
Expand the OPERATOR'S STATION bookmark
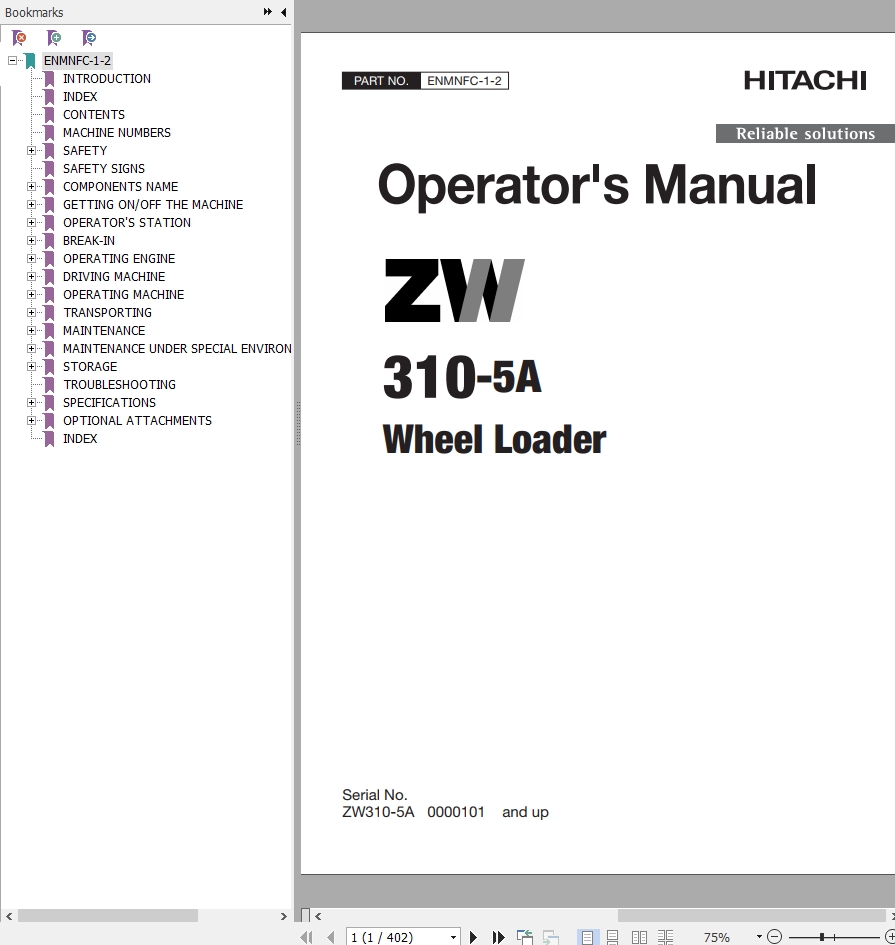(x=31, y=222)
